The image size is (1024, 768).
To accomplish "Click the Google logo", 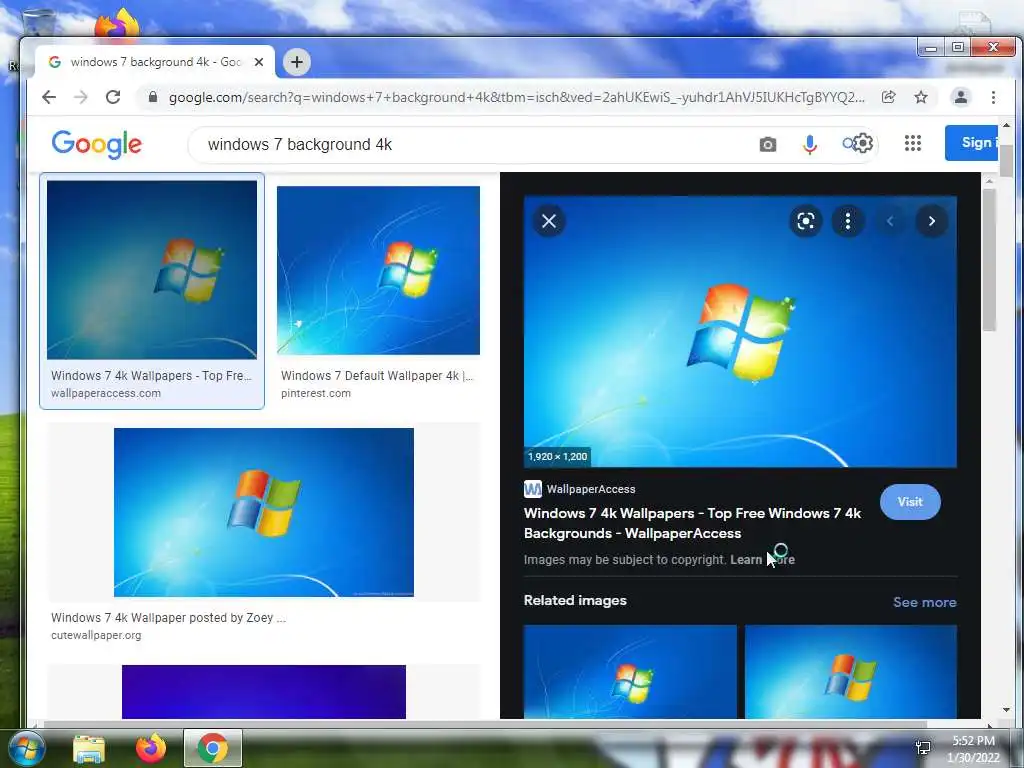I will pos(97,144).
